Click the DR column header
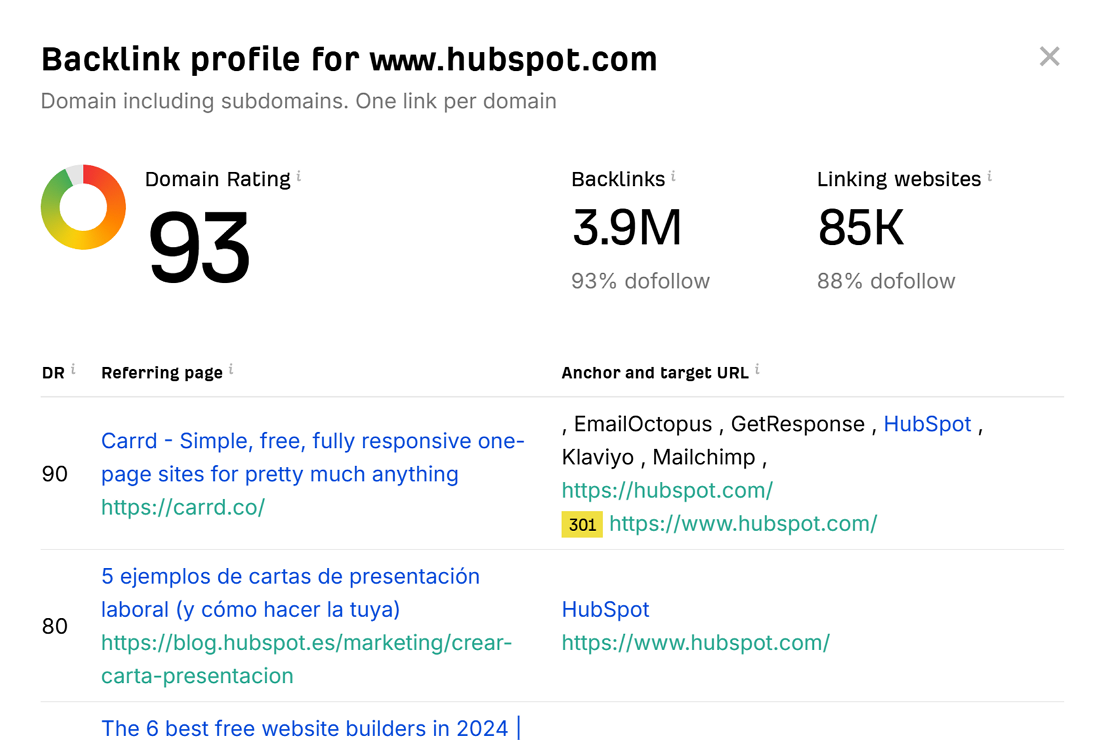 [53, 373]
